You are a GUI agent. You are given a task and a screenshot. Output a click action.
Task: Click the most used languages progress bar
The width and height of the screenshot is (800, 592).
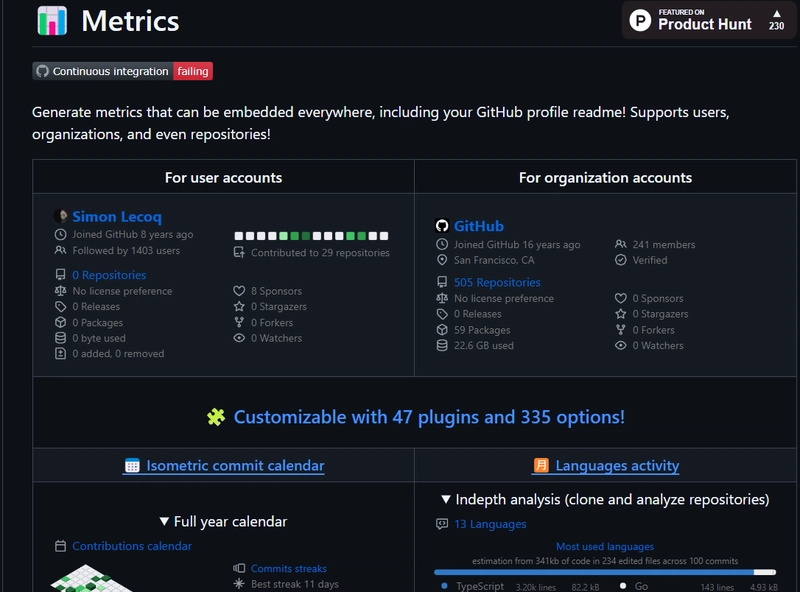pos(605,572)
